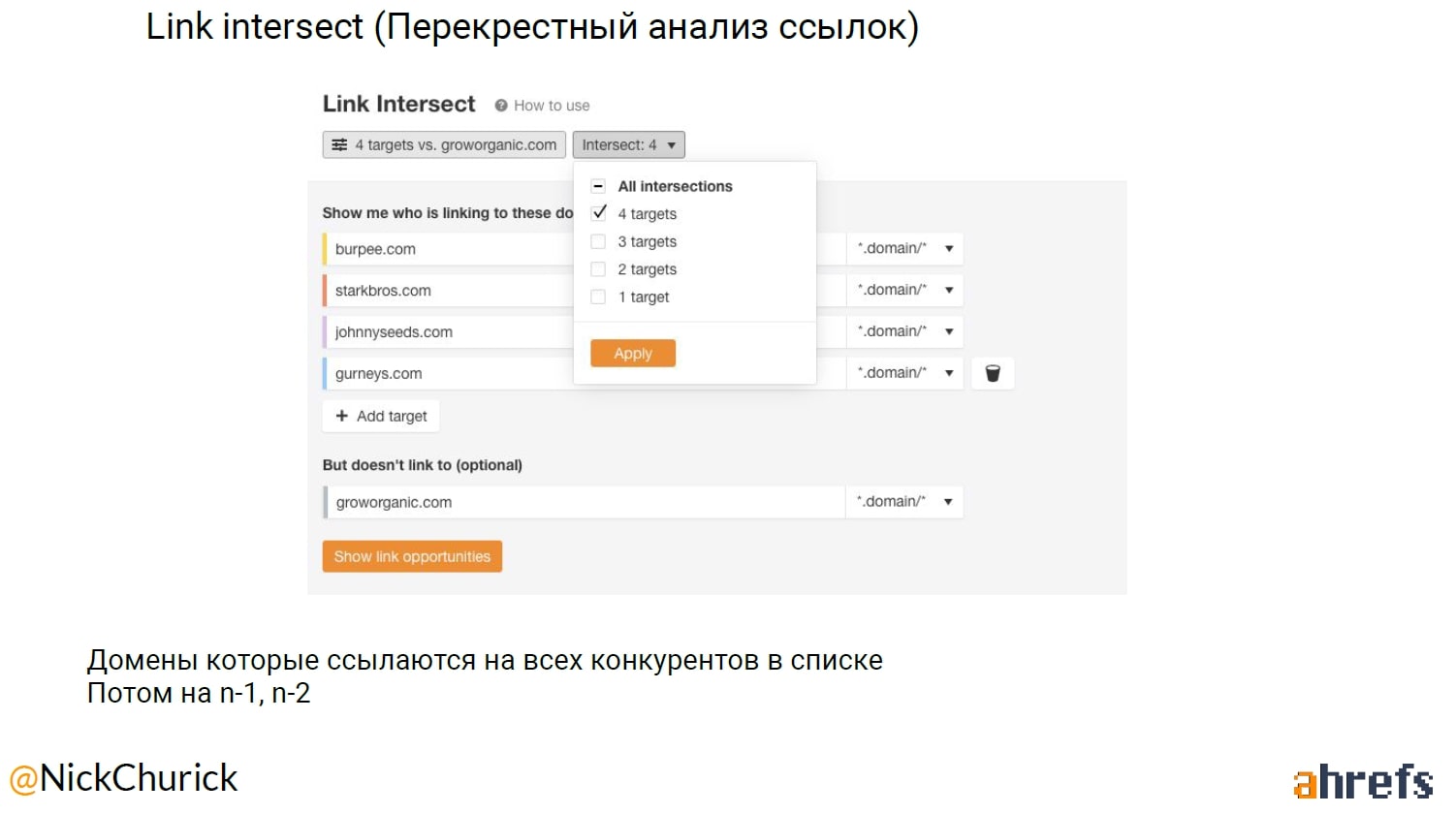The height and width of the screenshot is (814, 1456).
Task: Click the trash icon beside gurneys.com
Action: pyautogui.click(x=993, y=373)
